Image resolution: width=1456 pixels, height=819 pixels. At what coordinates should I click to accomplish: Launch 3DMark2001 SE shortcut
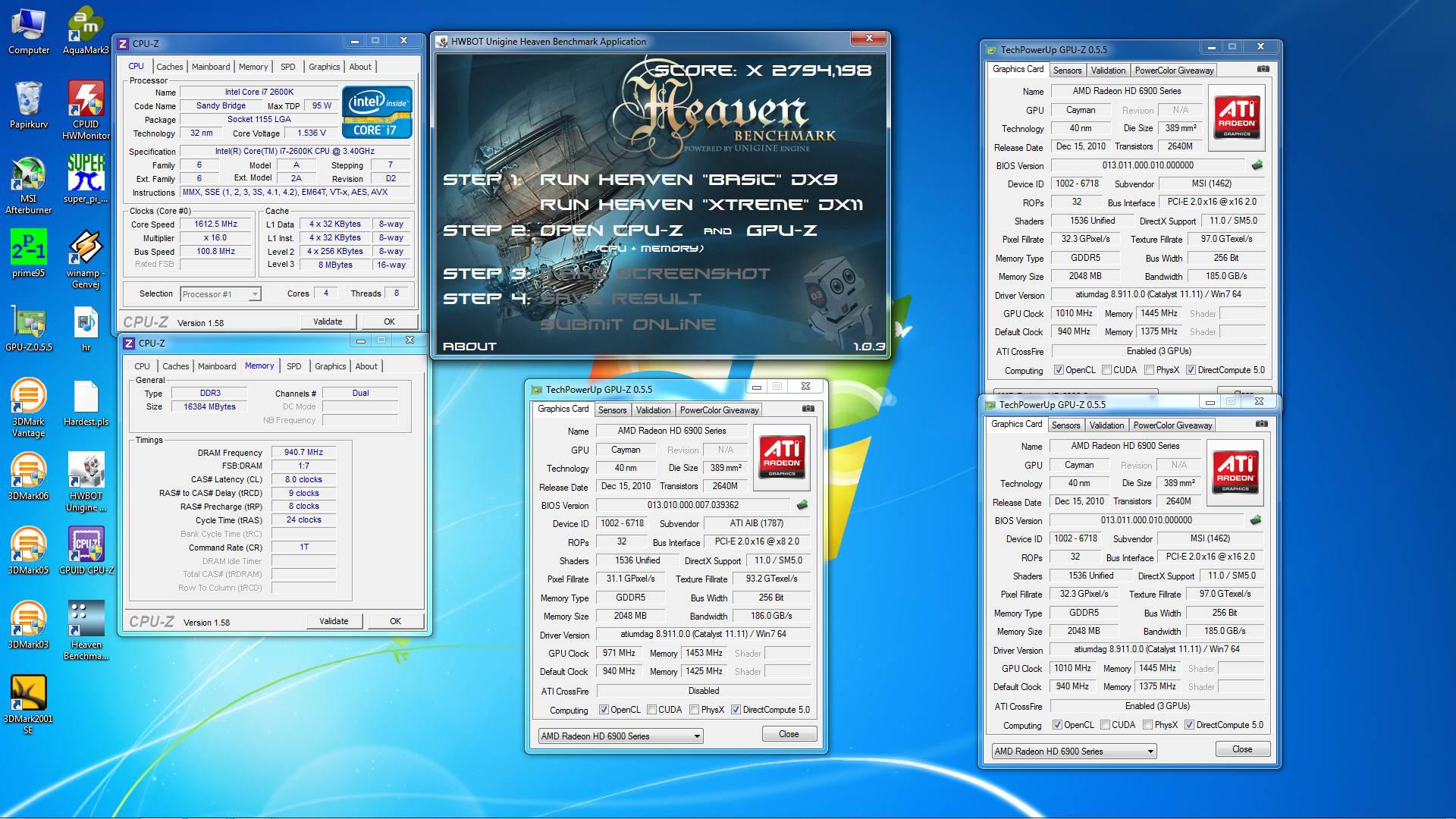(x=29, y=705)
